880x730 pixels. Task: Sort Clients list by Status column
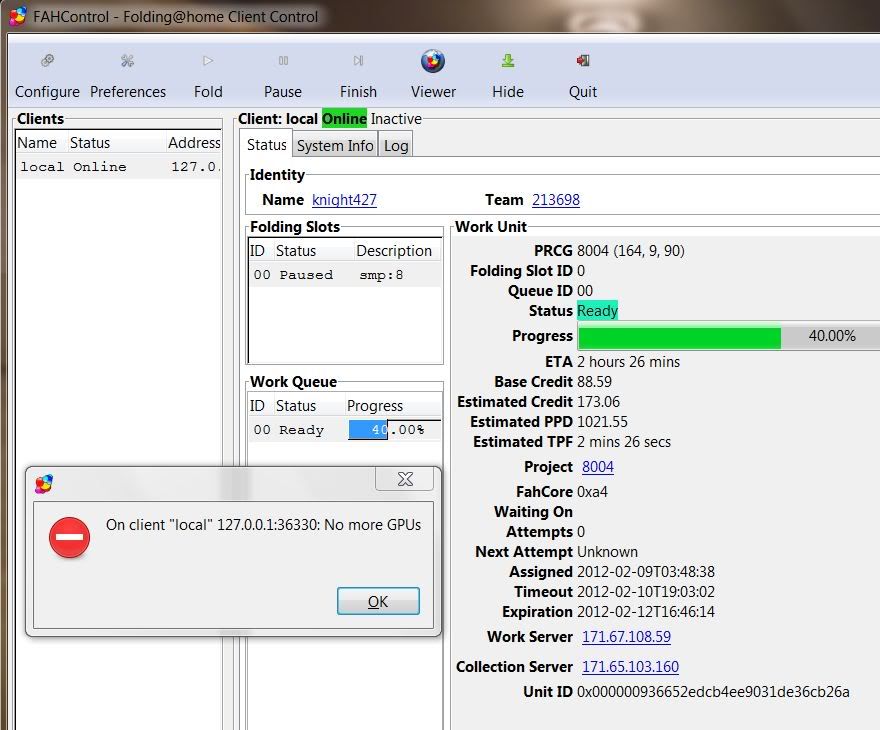click(116, 143)
